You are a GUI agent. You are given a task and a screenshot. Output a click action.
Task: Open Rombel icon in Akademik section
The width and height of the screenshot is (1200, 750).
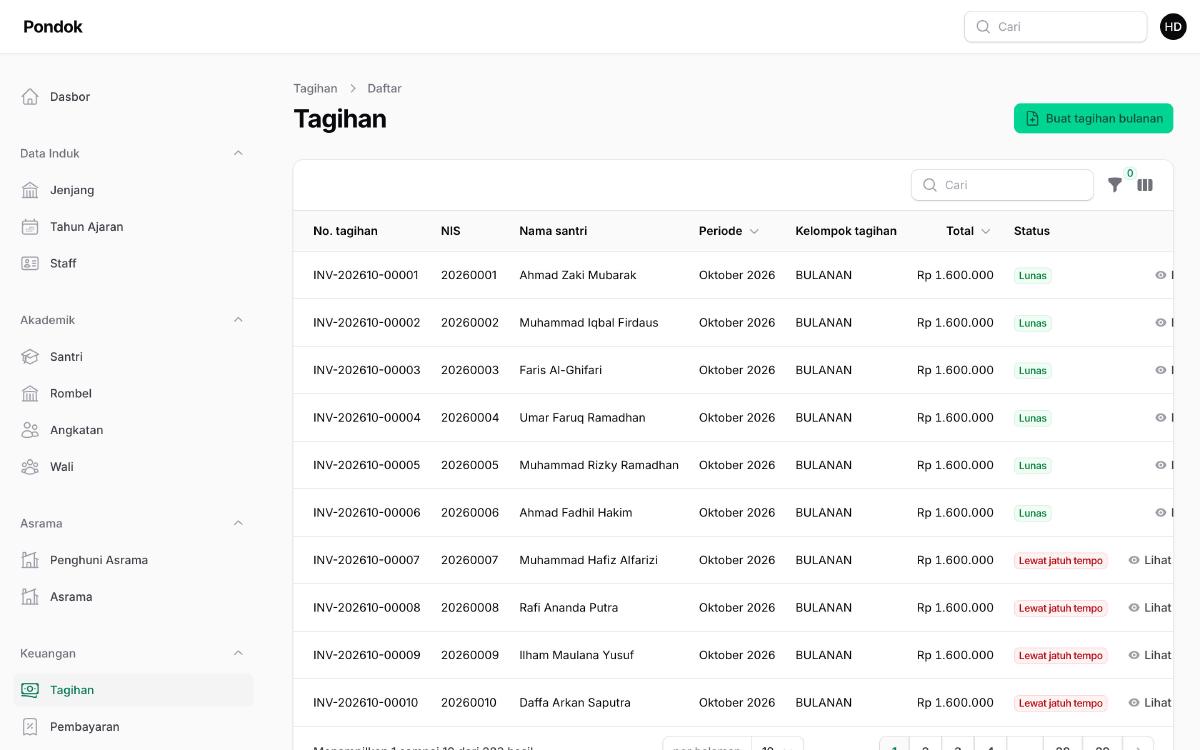(30, 393)
